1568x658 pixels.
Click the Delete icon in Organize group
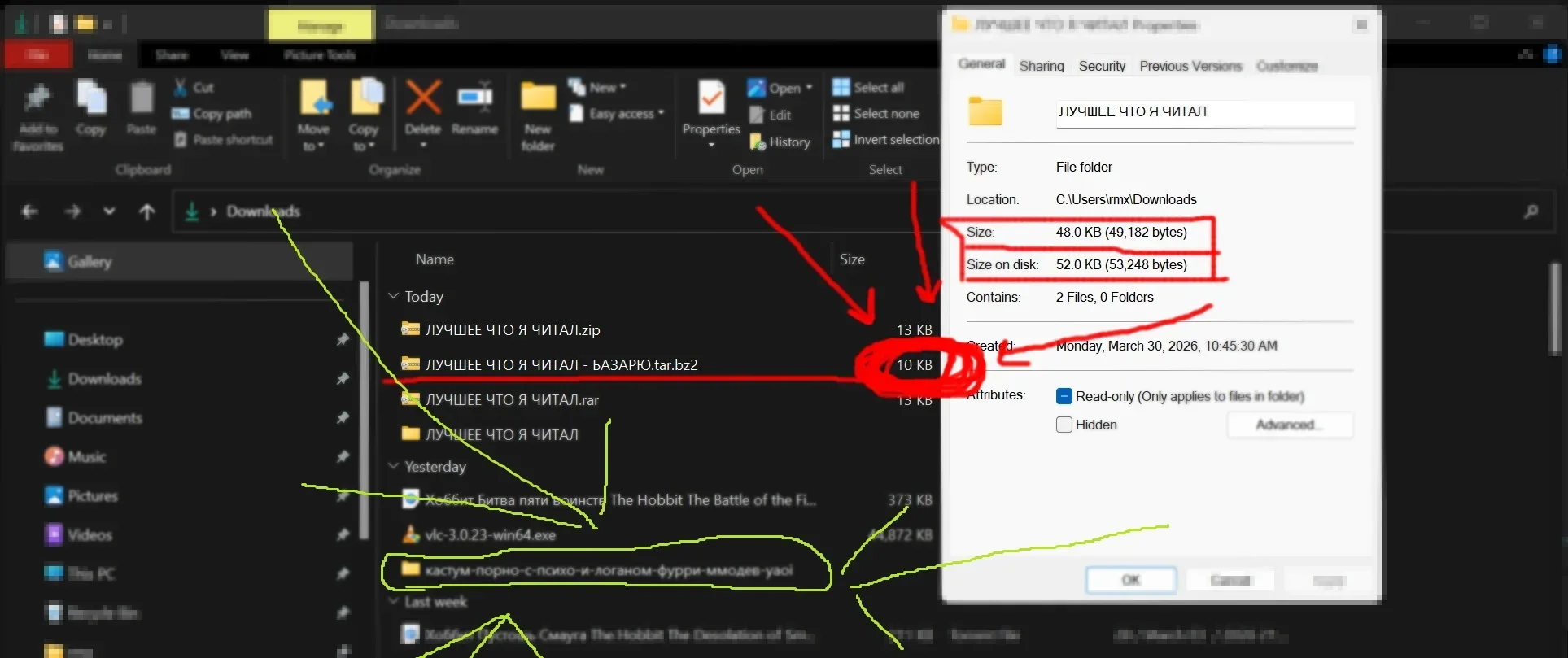pyautogui.click(x=423, y=98)
